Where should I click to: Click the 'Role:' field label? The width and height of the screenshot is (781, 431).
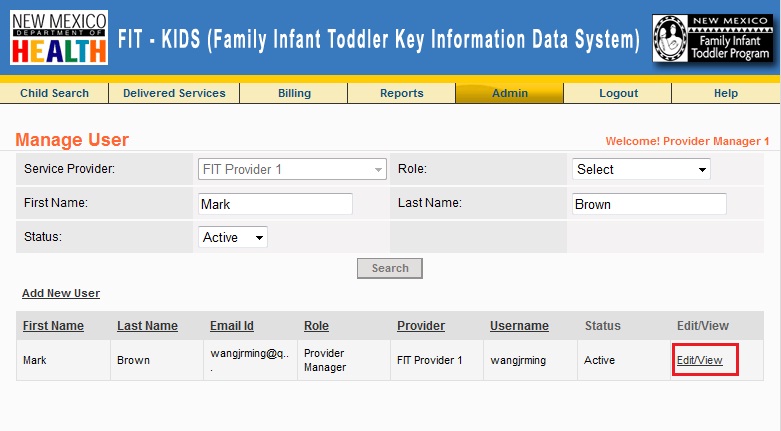[x=412, y=169]
